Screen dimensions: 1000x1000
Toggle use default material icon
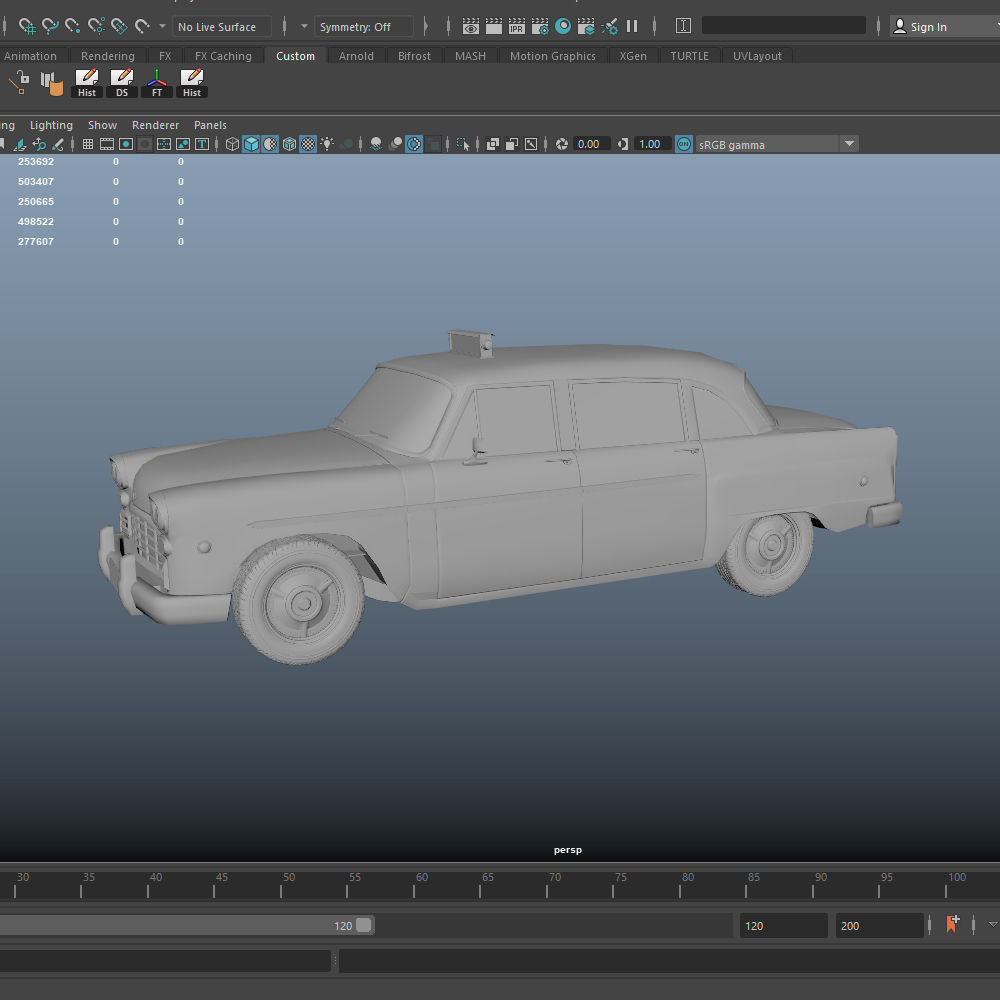coord(270,144)
